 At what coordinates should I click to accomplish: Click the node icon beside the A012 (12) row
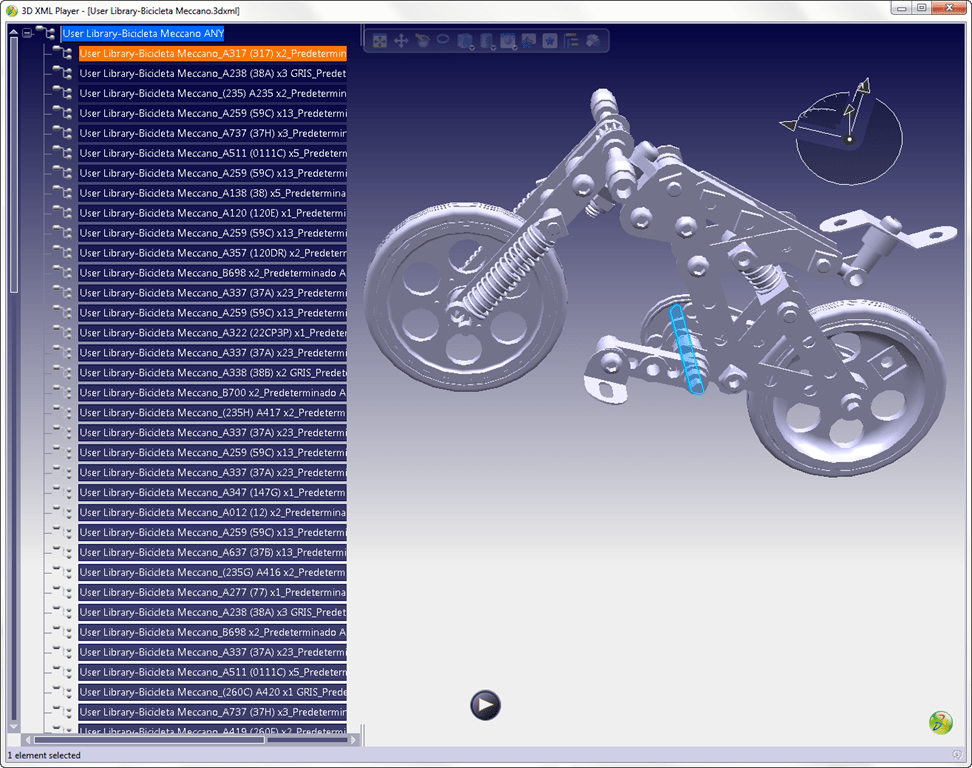[63, 511]
